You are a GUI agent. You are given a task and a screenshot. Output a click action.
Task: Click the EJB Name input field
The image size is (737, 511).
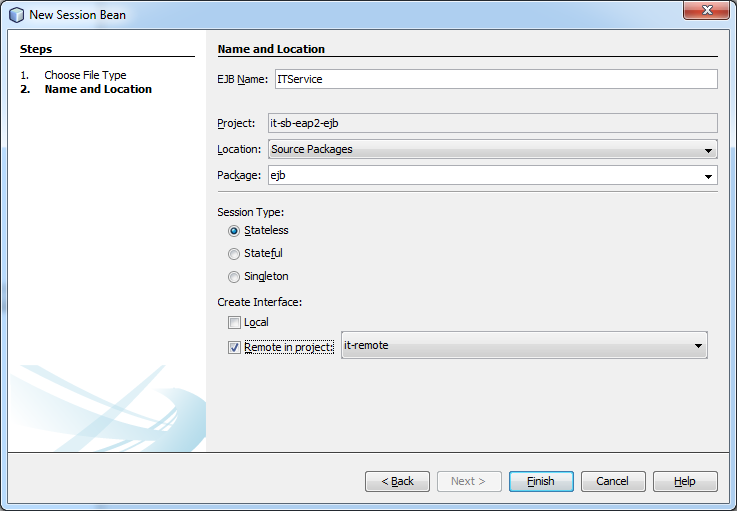tap(496, 79)
